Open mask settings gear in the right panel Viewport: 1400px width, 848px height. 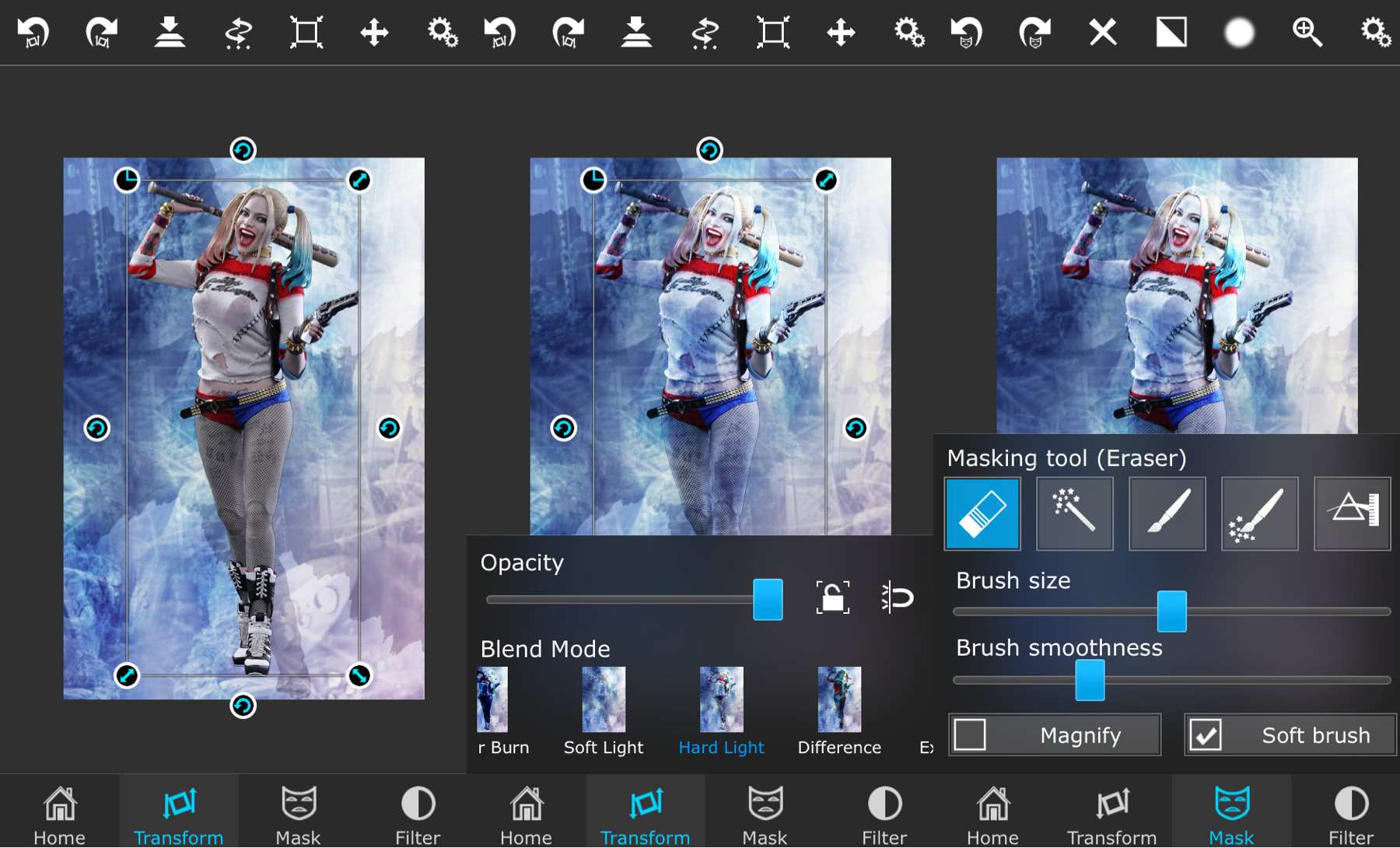(1376, 33)
